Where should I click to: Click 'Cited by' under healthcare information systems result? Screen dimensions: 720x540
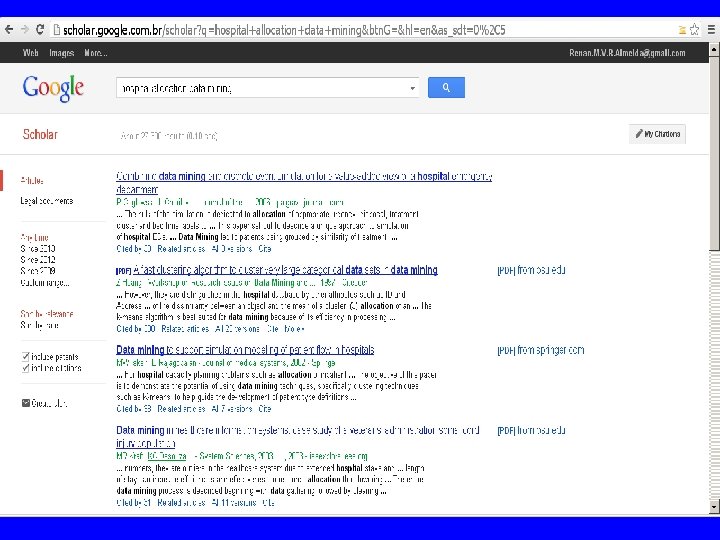click(134, 503)
